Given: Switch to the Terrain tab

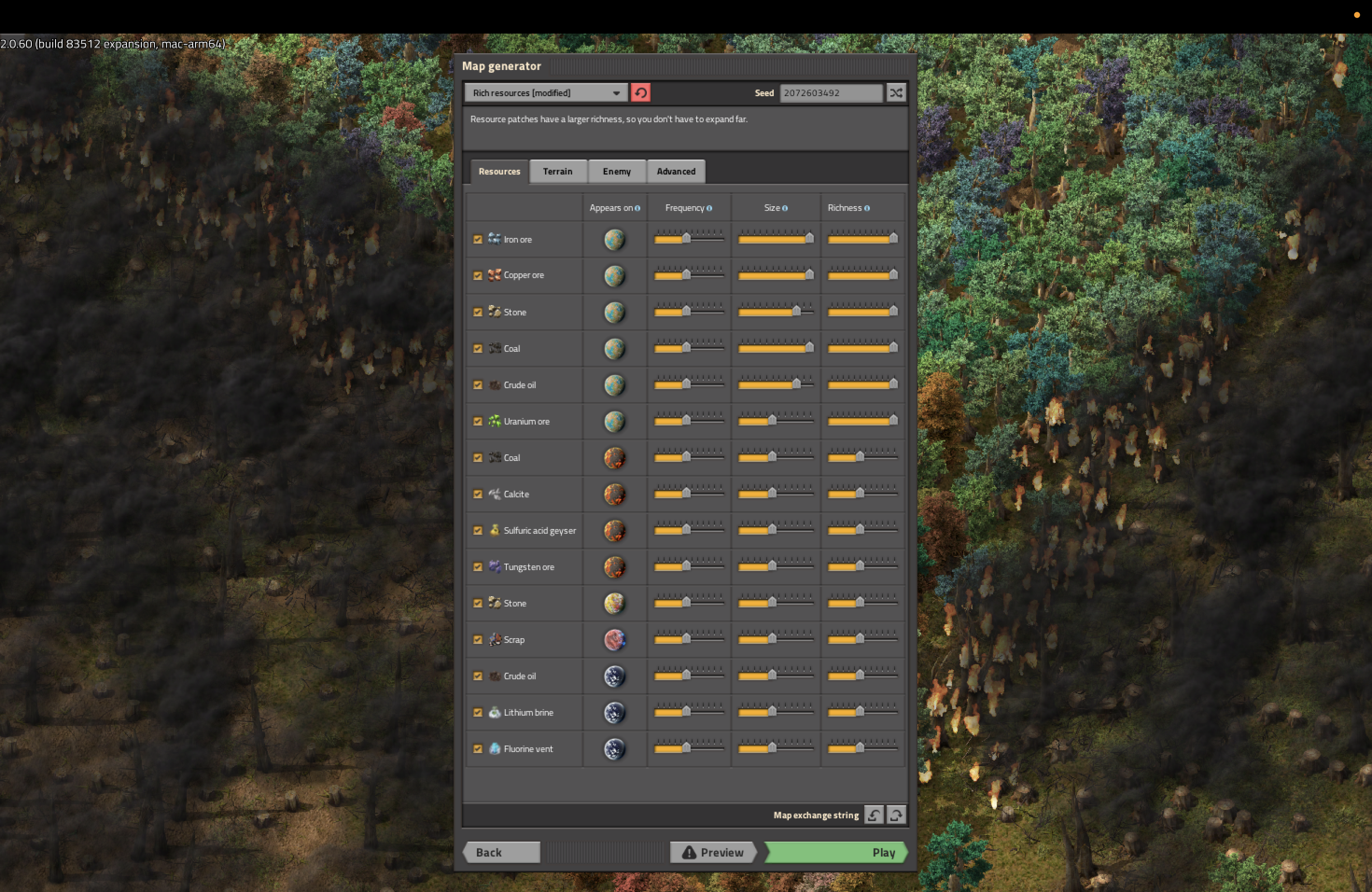Looking at the screenshot, I should coord(558,171).
